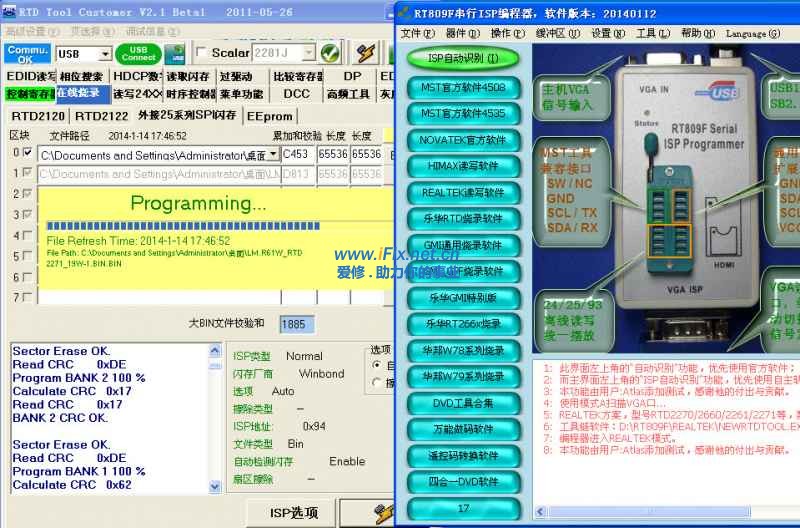
Task: Click the 大BIN文件校验和 field showing 1885
Action: click(296, 324)
